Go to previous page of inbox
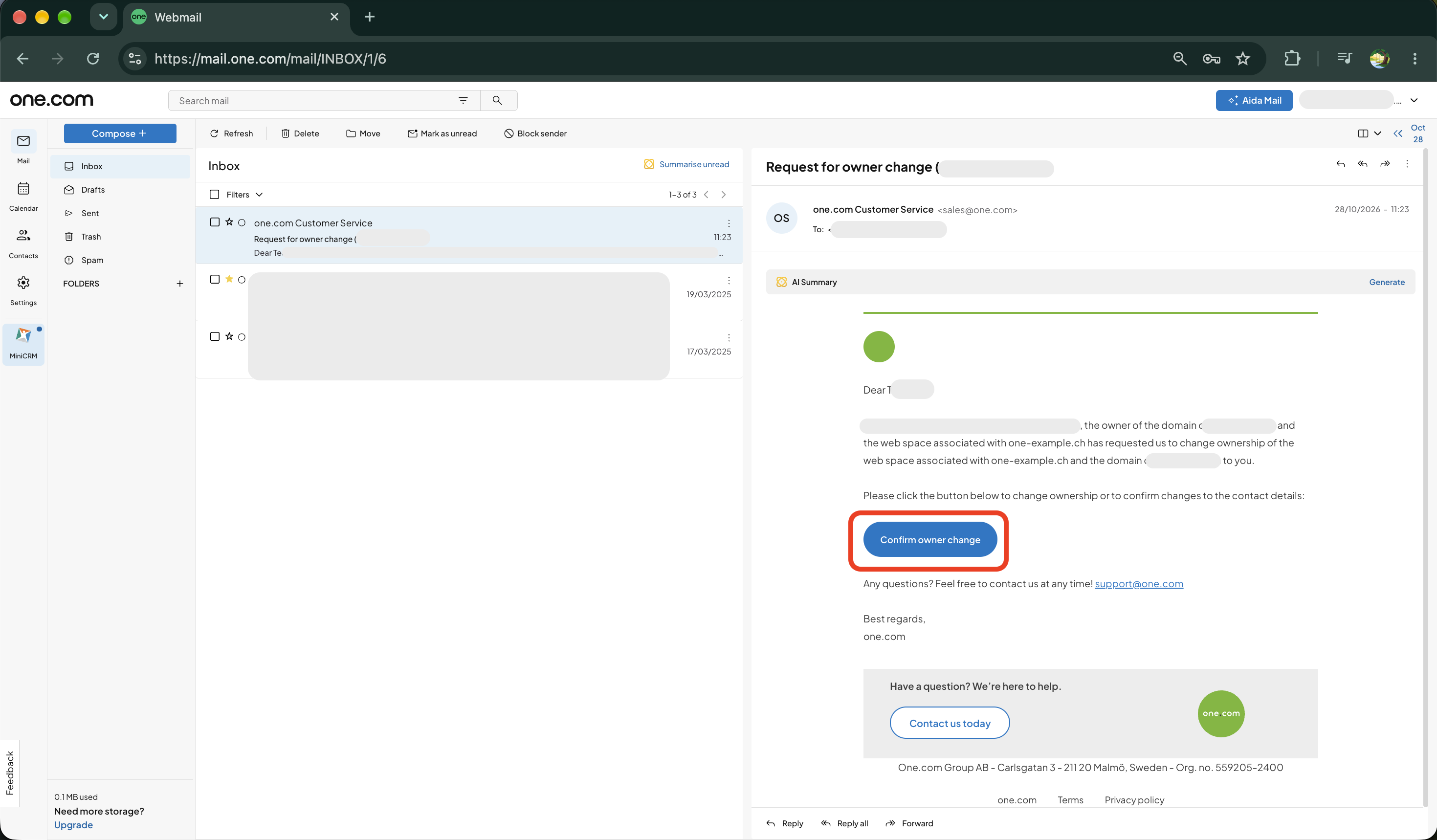The image size is (1437, 840). (706, 195)
